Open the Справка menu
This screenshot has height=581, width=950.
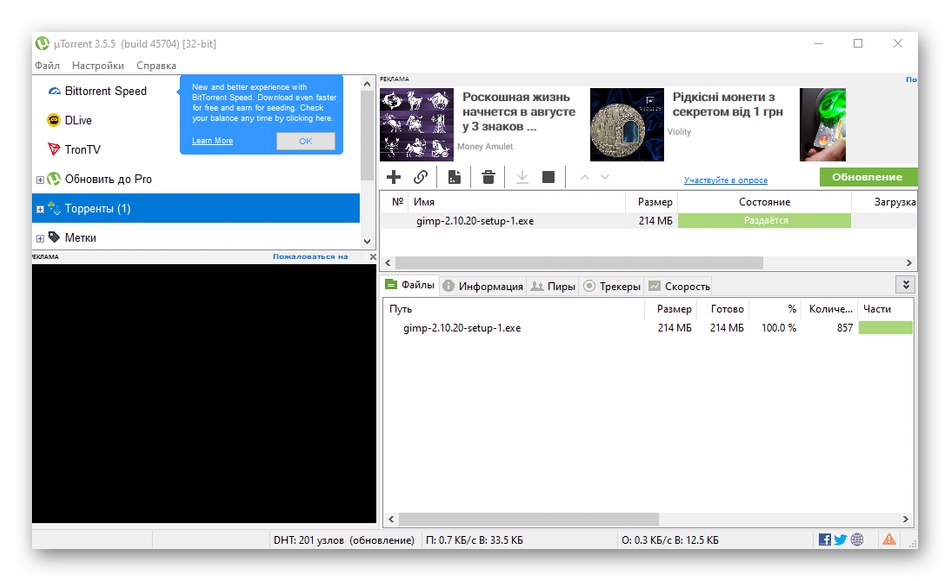coord(156,65)
